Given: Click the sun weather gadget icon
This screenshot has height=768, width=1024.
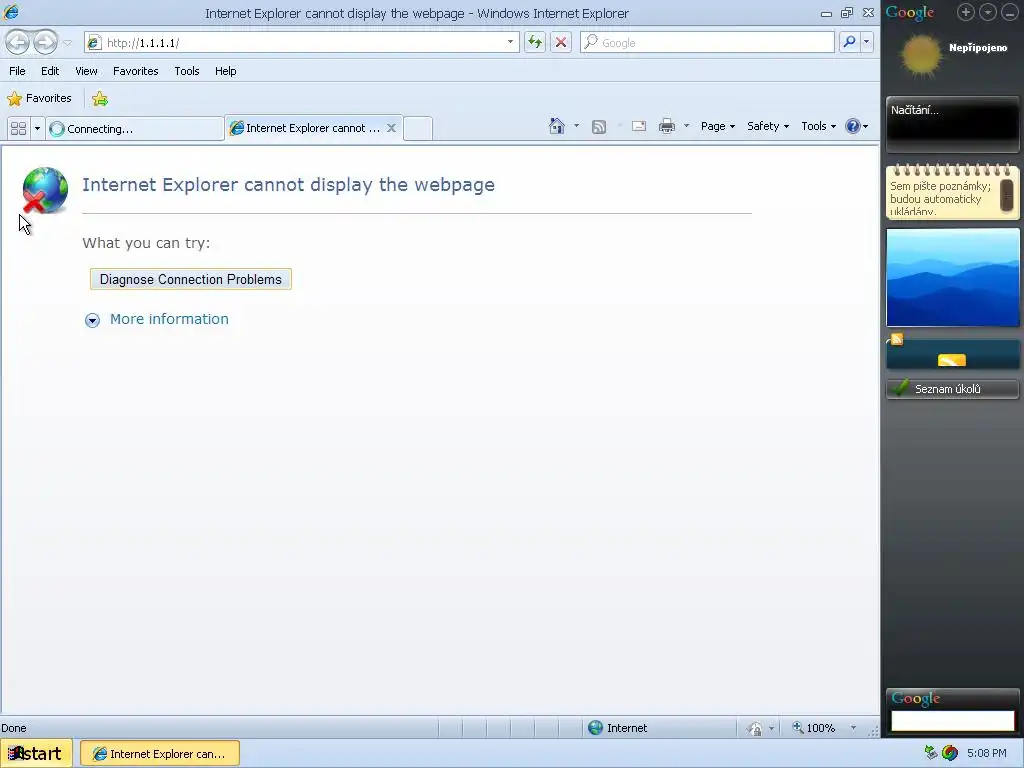Looking at the screenshot, I should coord(921,56).
